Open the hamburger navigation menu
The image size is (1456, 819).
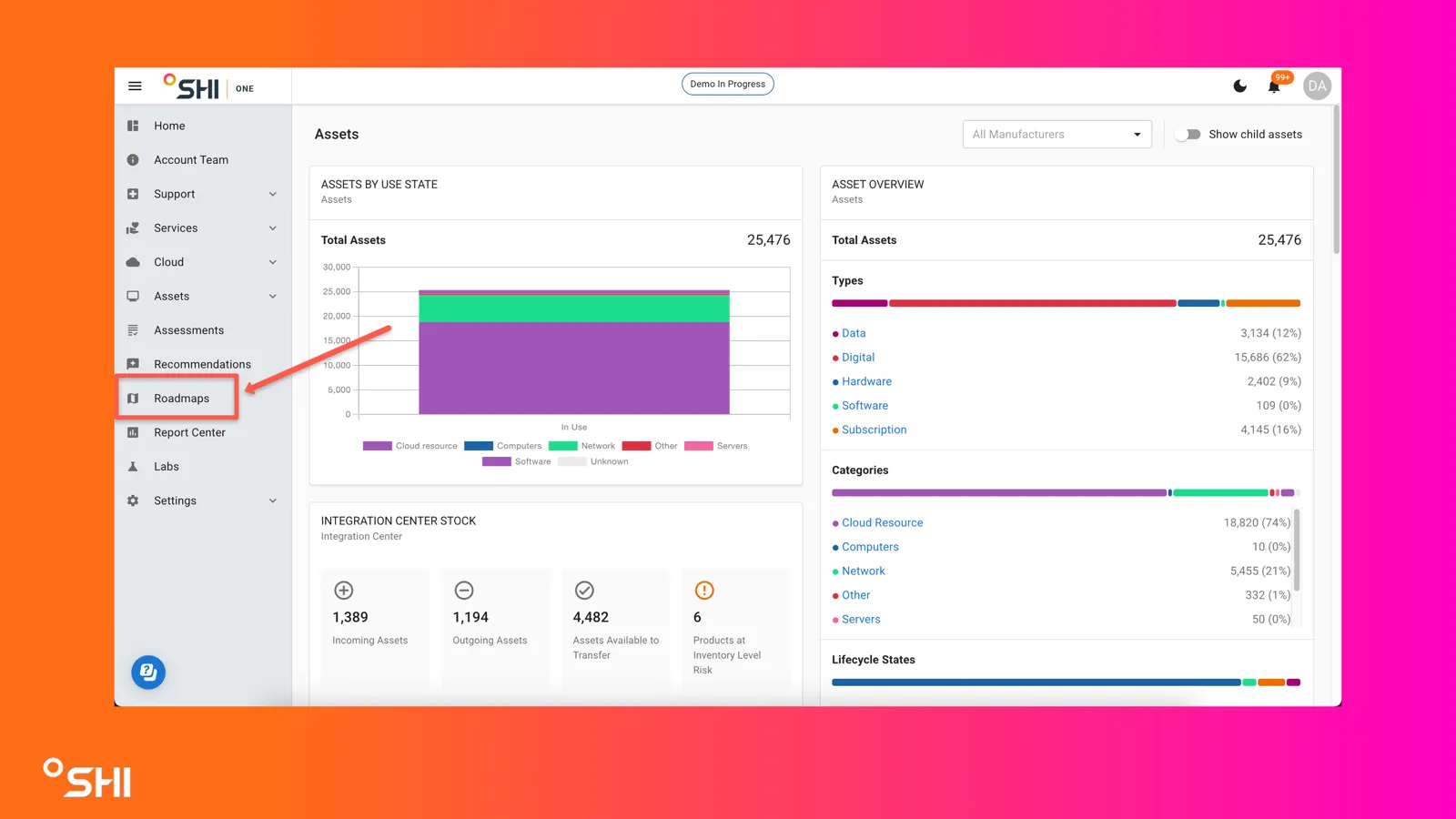[135, 86]
